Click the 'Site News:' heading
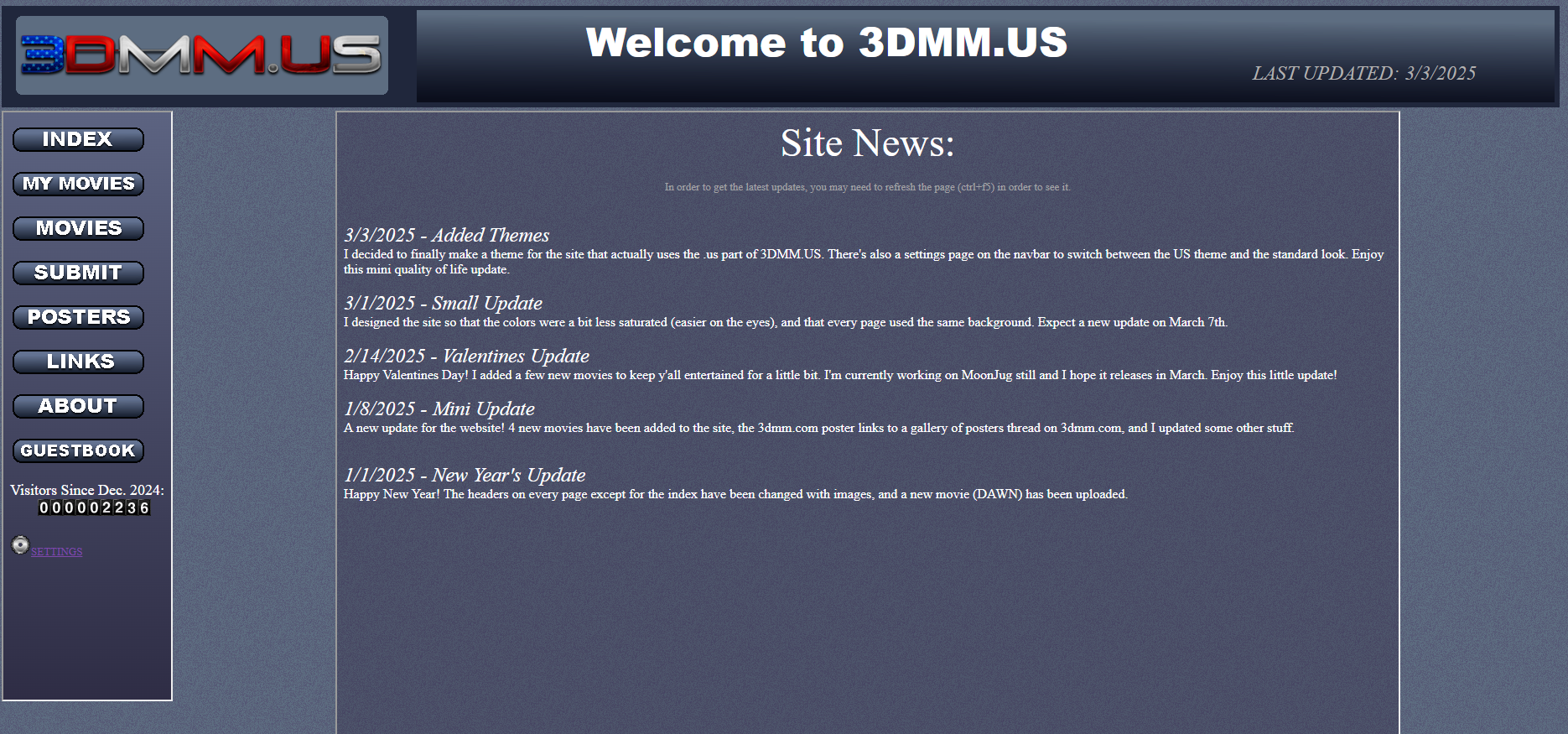1568x734 pixels. click(867, 143)
